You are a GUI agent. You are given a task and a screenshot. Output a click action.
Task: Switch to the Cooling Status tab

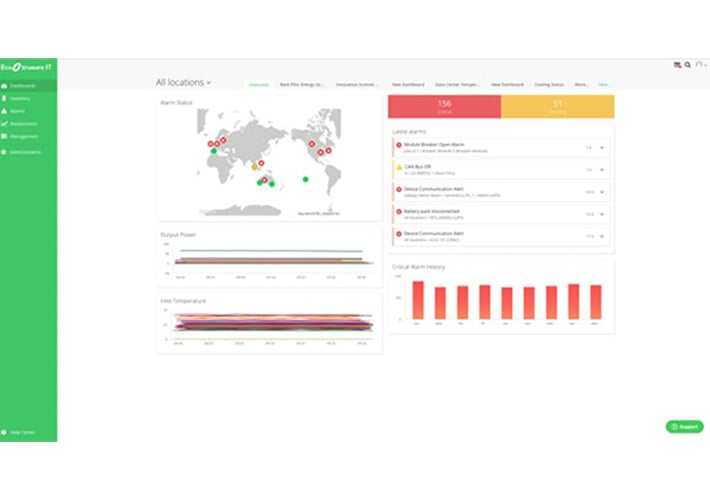[x=549, y=85]
